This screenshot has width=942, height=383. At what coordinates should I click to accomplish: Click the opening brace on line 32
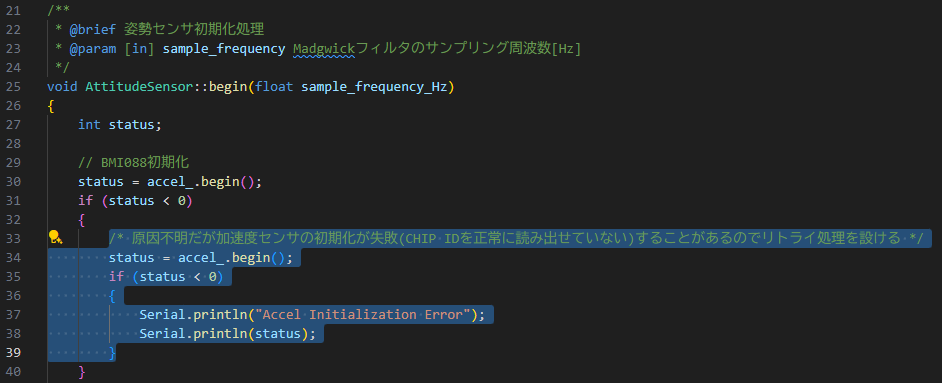[x=82, y=220]
